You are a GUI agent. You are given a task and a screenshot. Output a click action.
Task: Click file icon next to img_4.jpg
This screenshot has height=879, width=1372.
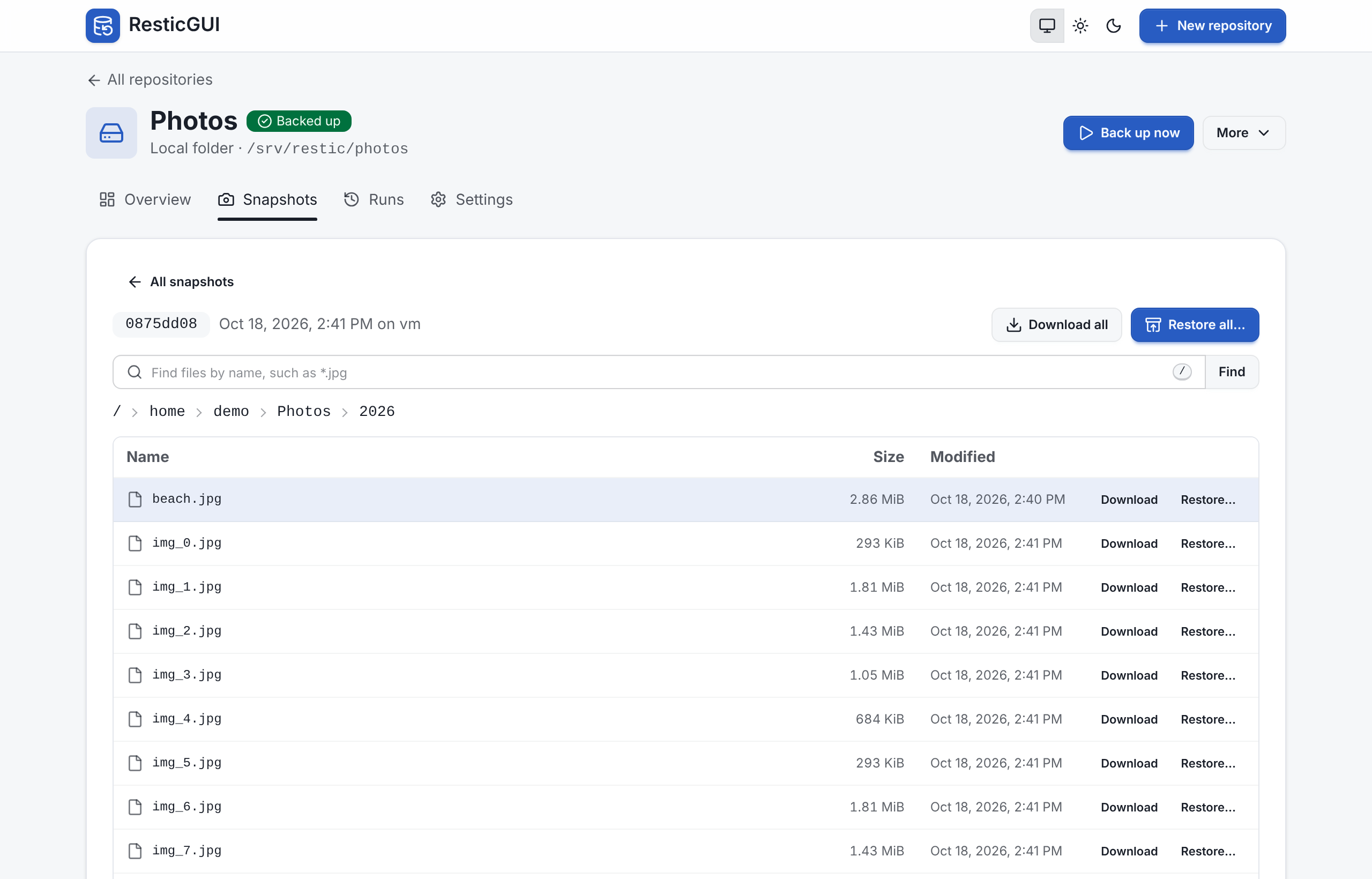tap(135, 719)
